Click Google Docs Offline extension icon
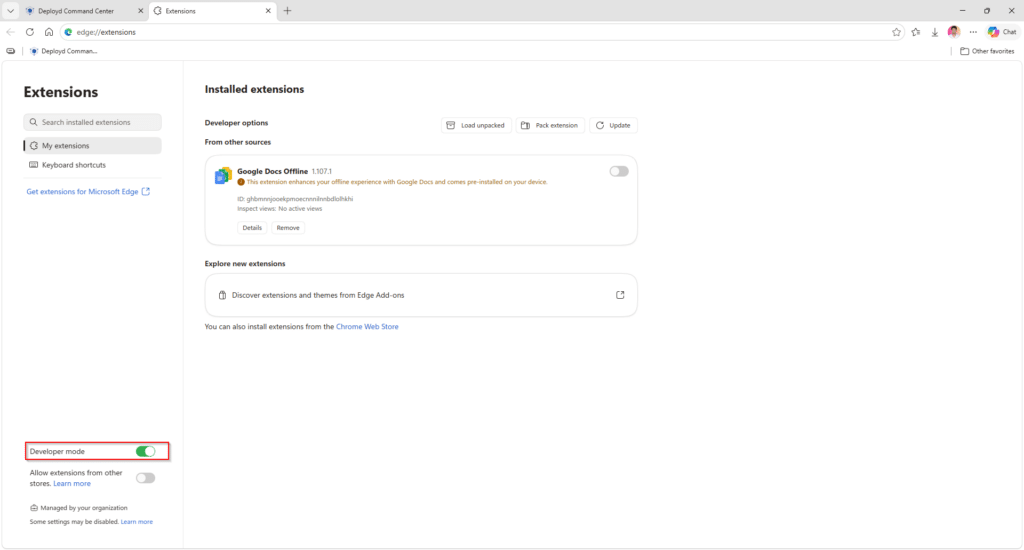Screen dimensions: 1024x550 point(223,176)
